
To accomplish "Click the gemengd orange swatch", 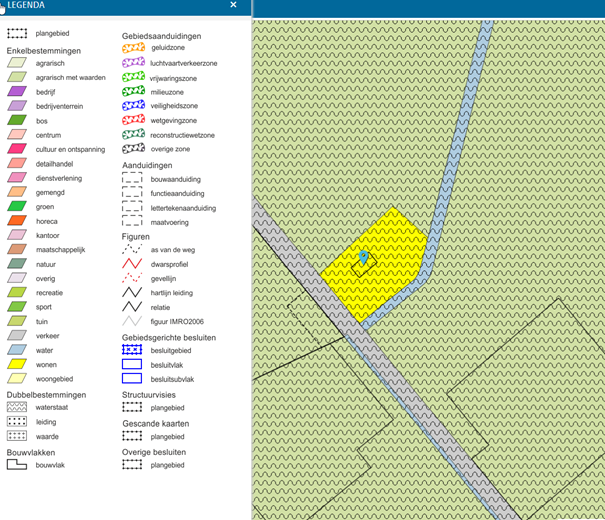I will [x=17, y=192].
